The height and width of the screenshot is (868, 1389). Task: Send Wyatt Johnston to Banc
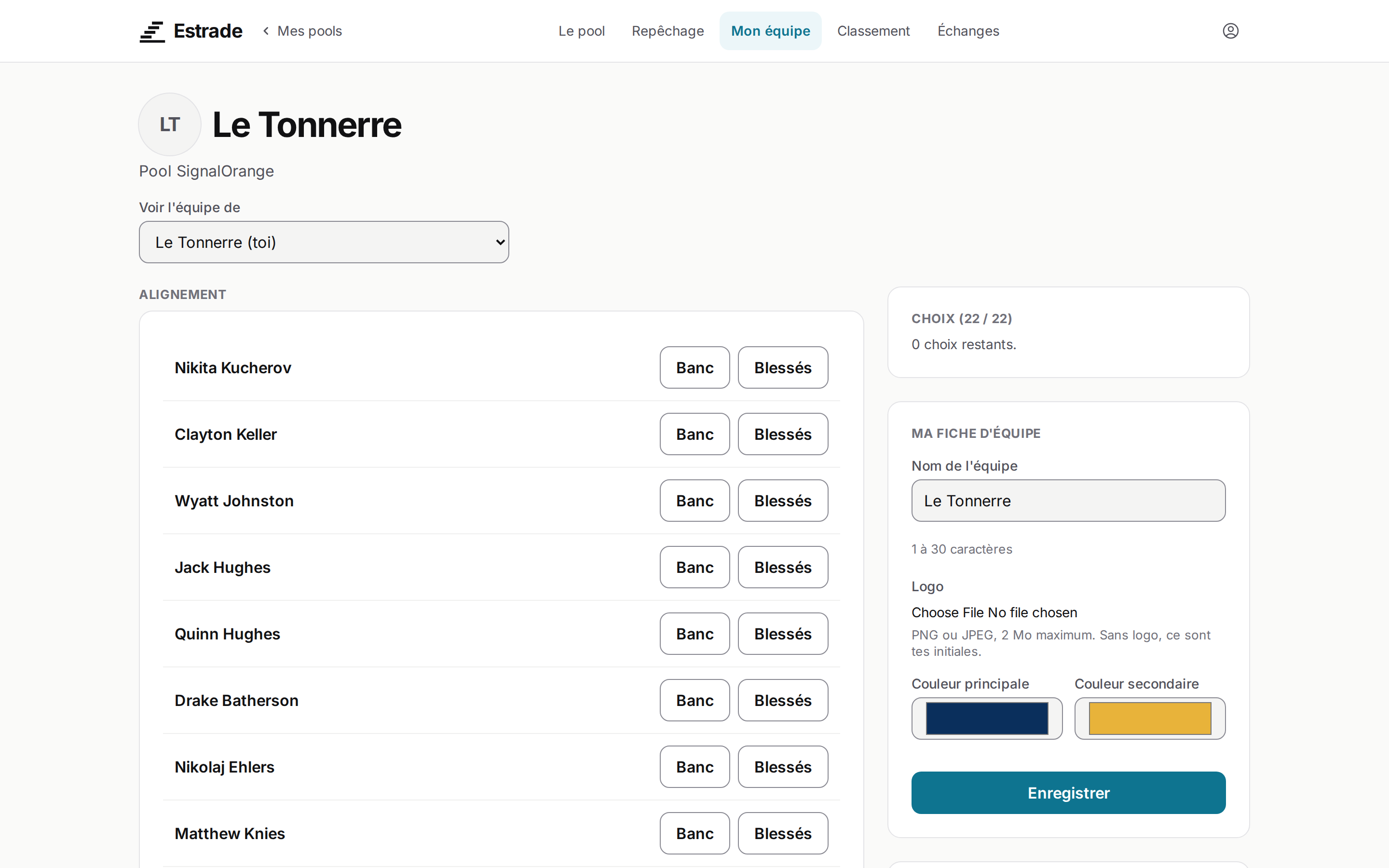pyautogui.click(x=694, y=501)
